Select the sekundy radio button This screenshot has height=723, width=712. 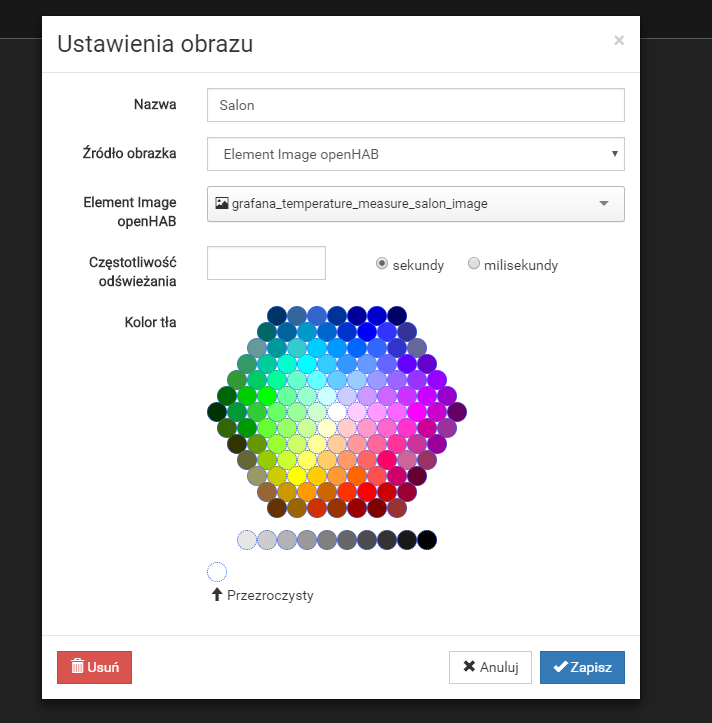(x=382, y=264)
